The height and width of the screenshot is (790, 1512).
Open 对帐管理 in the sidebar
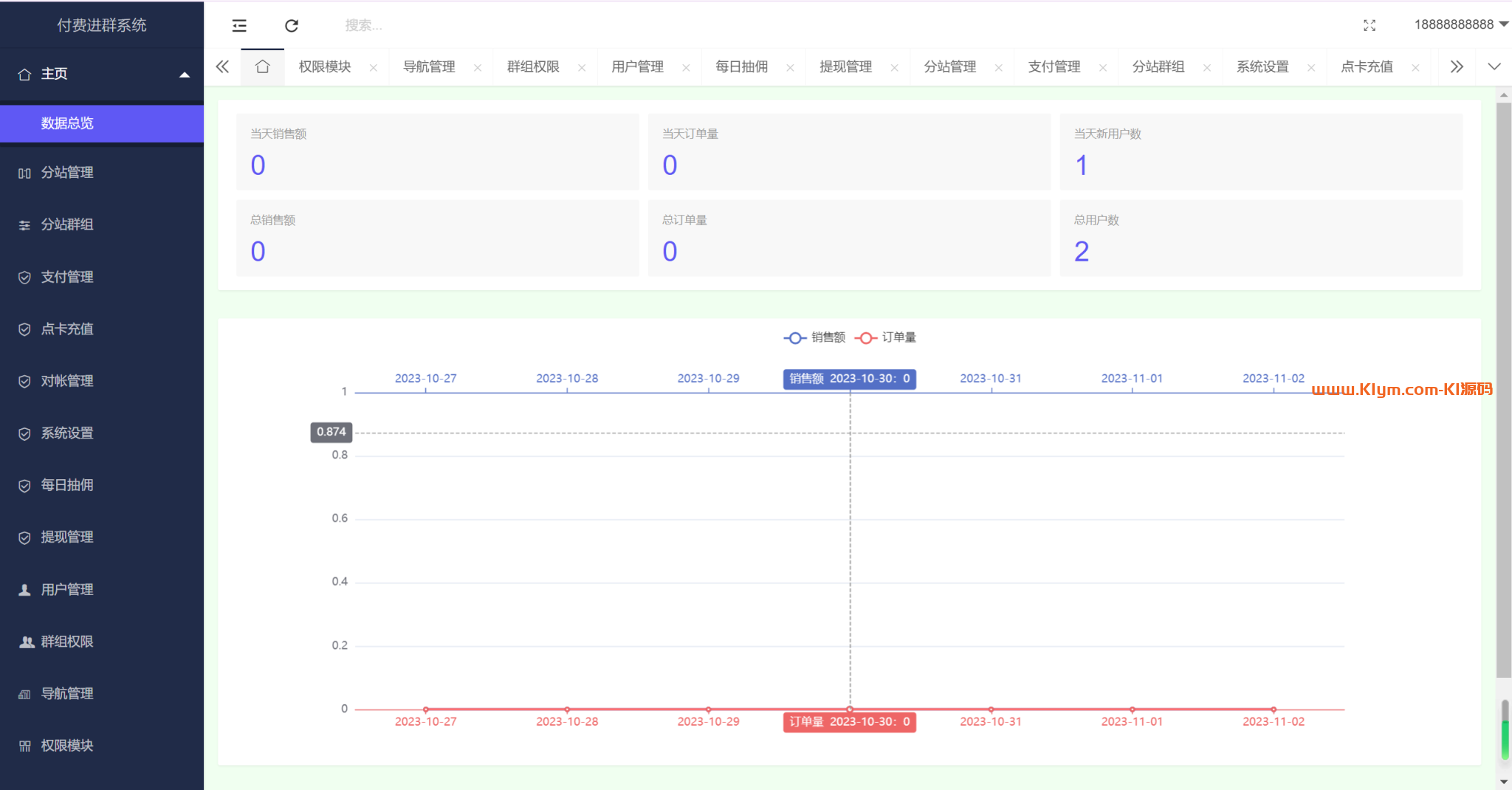click(x=67, y=381)
